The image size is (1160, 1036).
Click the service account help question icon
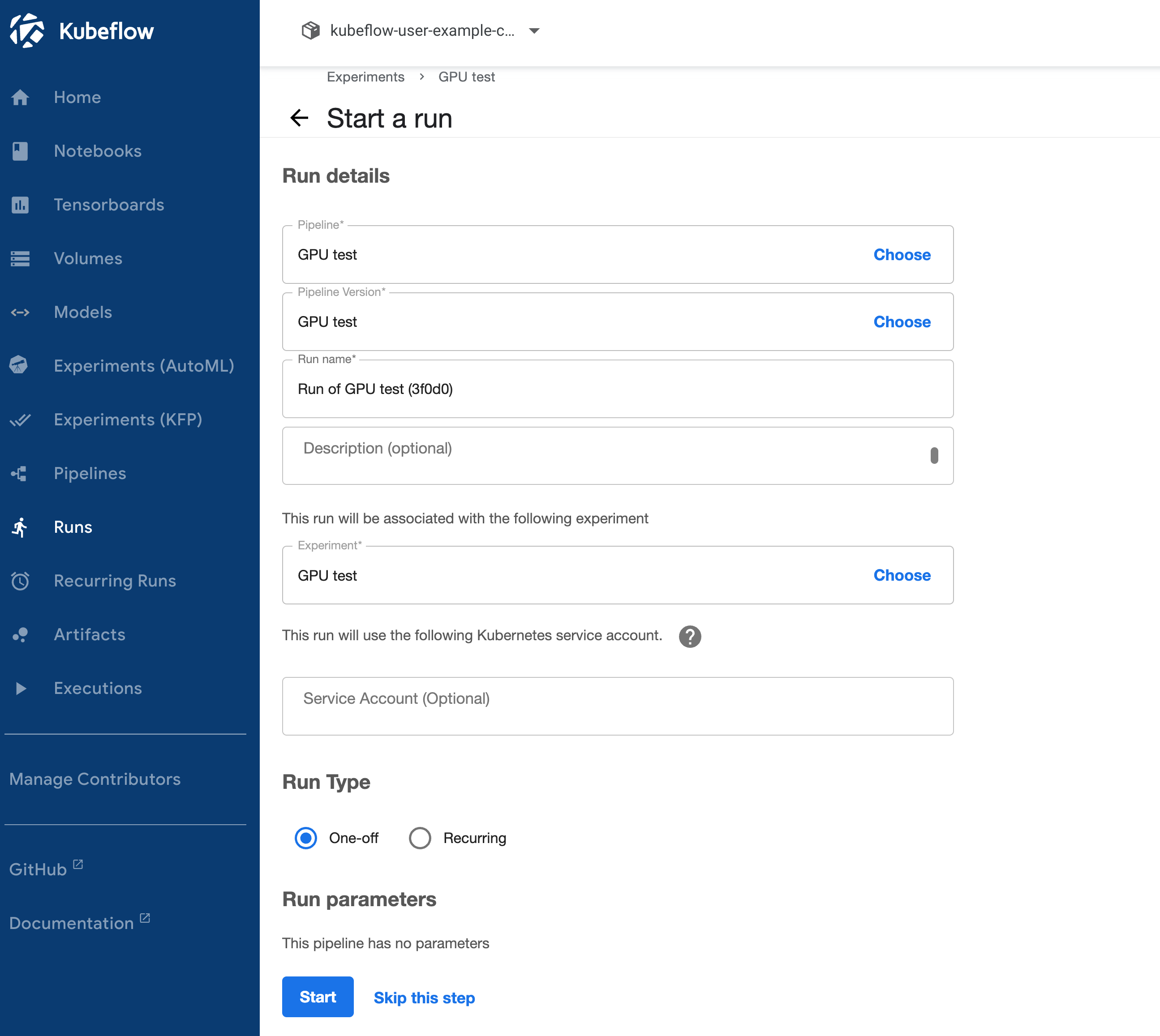pyautogui.click(x=690, y=636)
